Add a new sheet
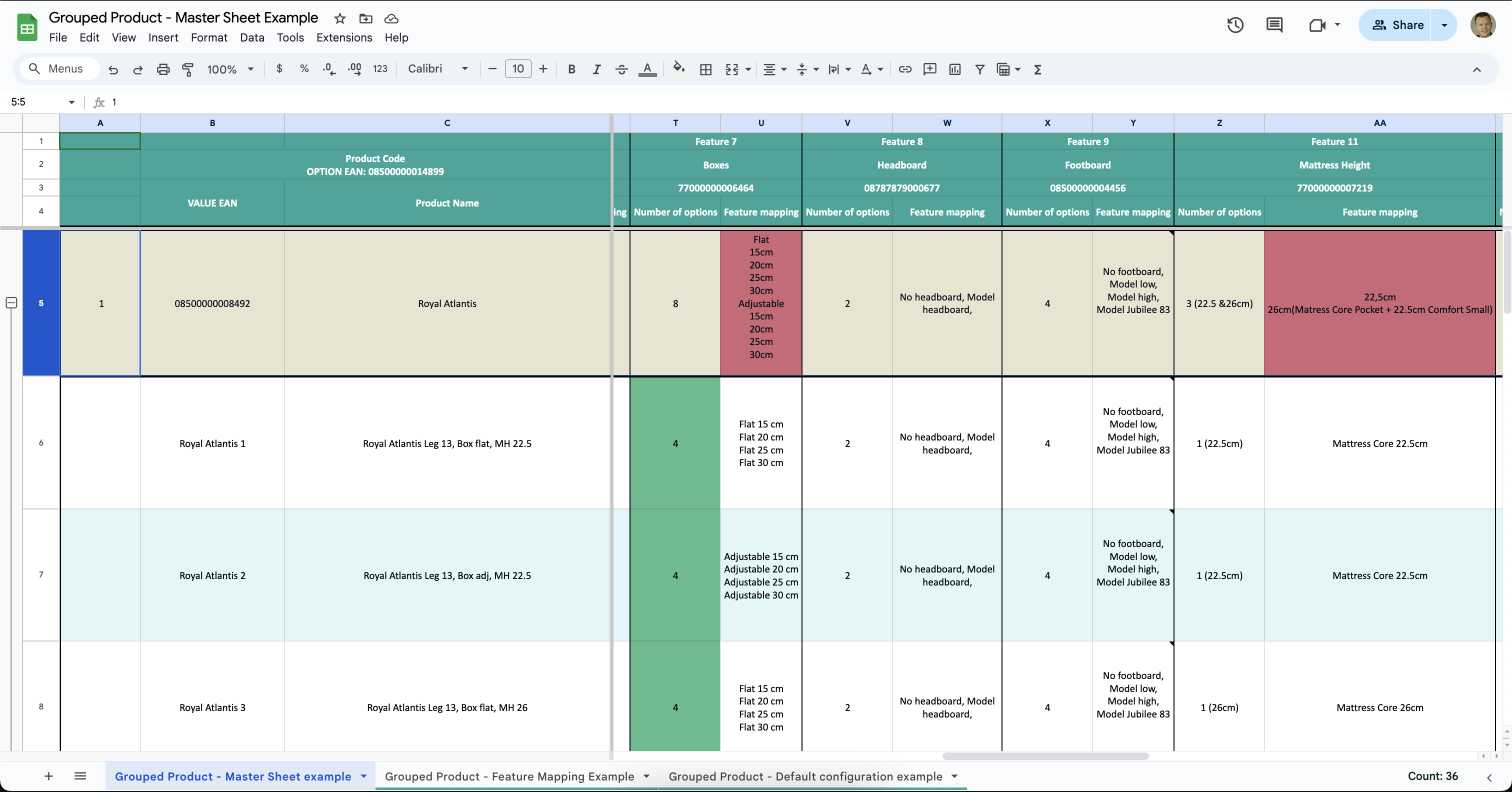 [48, 776]
